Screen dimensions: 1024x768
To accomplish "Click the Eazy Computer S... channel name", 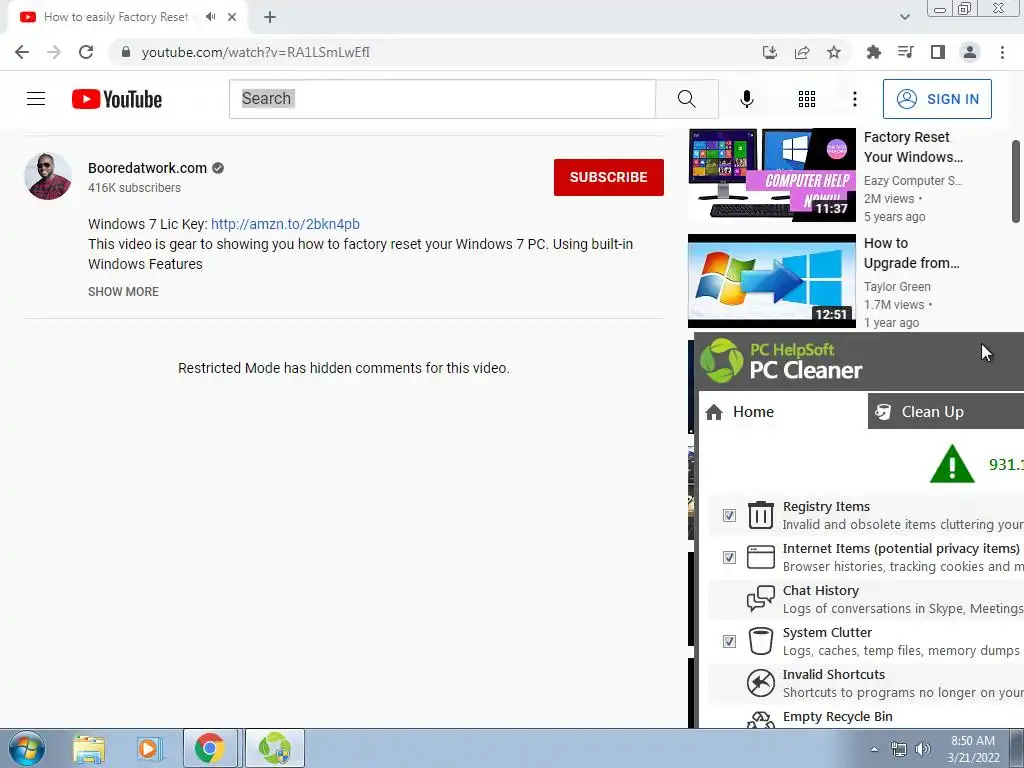I will coord(913,181).
